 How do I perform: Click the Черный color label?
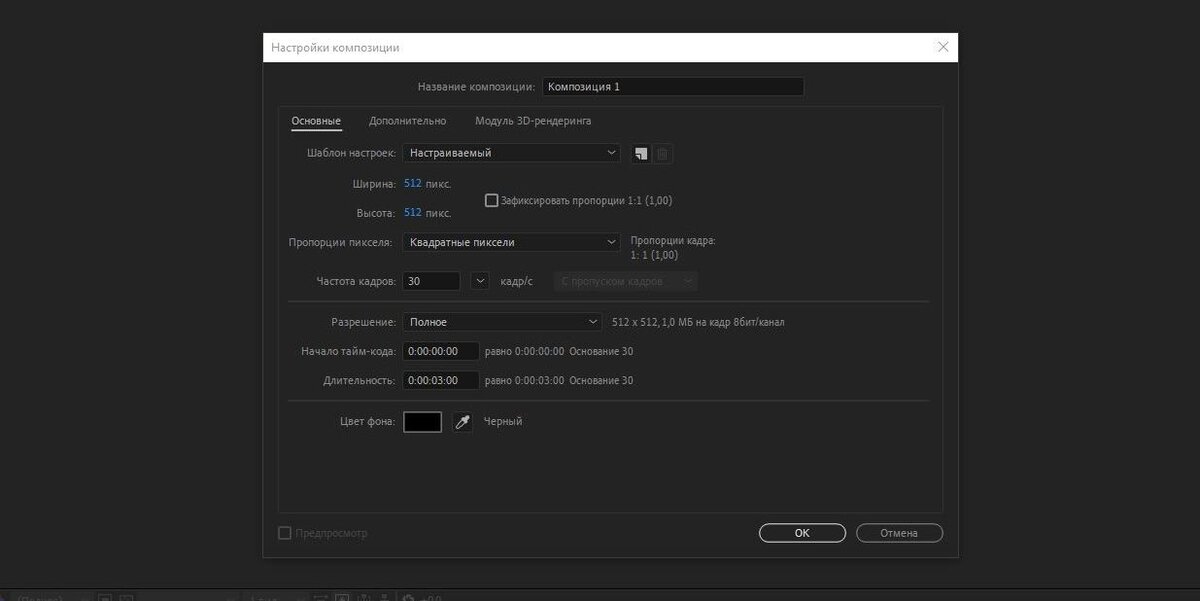(503, 422)
